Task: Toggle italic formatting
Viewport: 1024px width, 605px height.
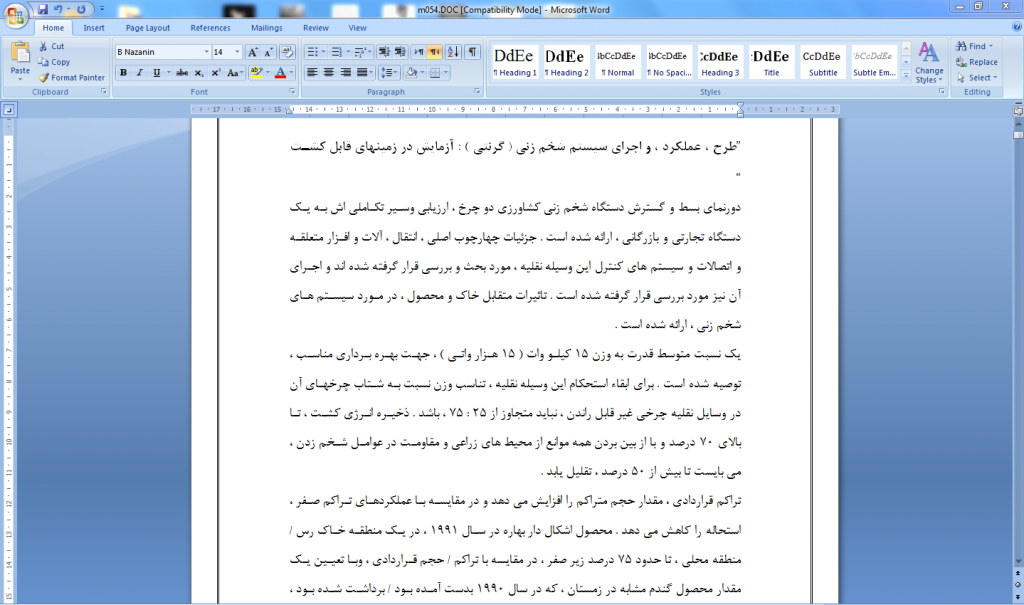Action: (140, 73)
